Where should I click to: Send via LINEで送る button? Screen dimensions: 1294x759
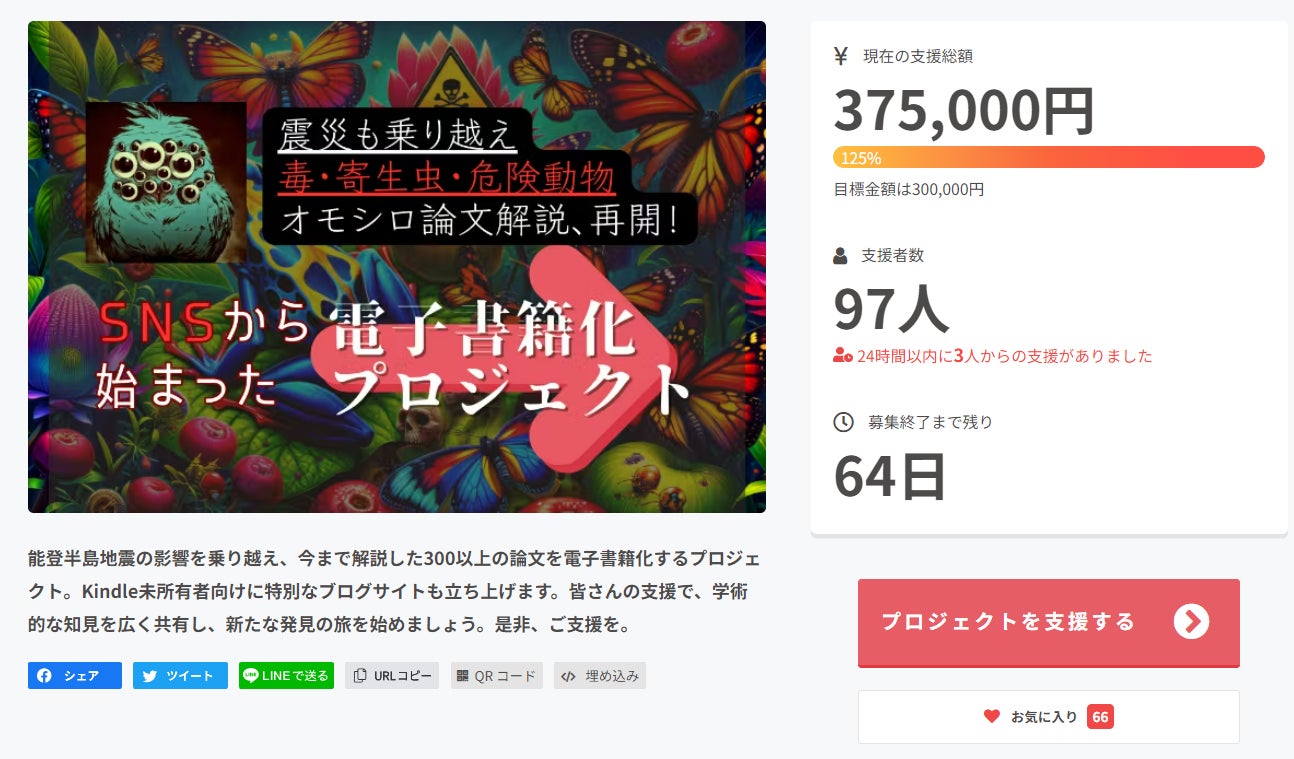(x=286, y=676)
